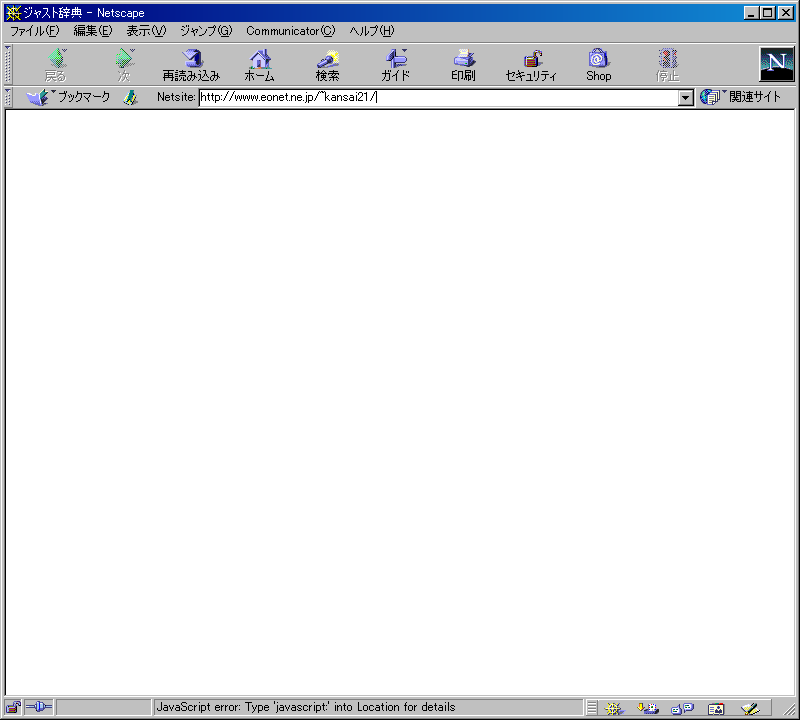800x720 pixels.
Task: Stop loading with the 停止 button
Action: click(x=667, y=65)
